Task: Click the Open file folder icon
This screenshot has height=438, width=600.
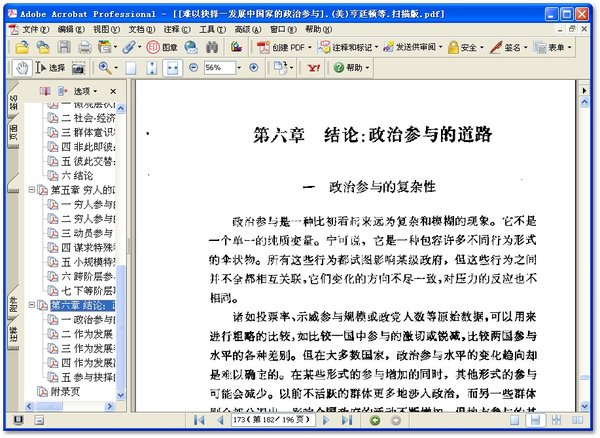Action: [x=22, y=47]
